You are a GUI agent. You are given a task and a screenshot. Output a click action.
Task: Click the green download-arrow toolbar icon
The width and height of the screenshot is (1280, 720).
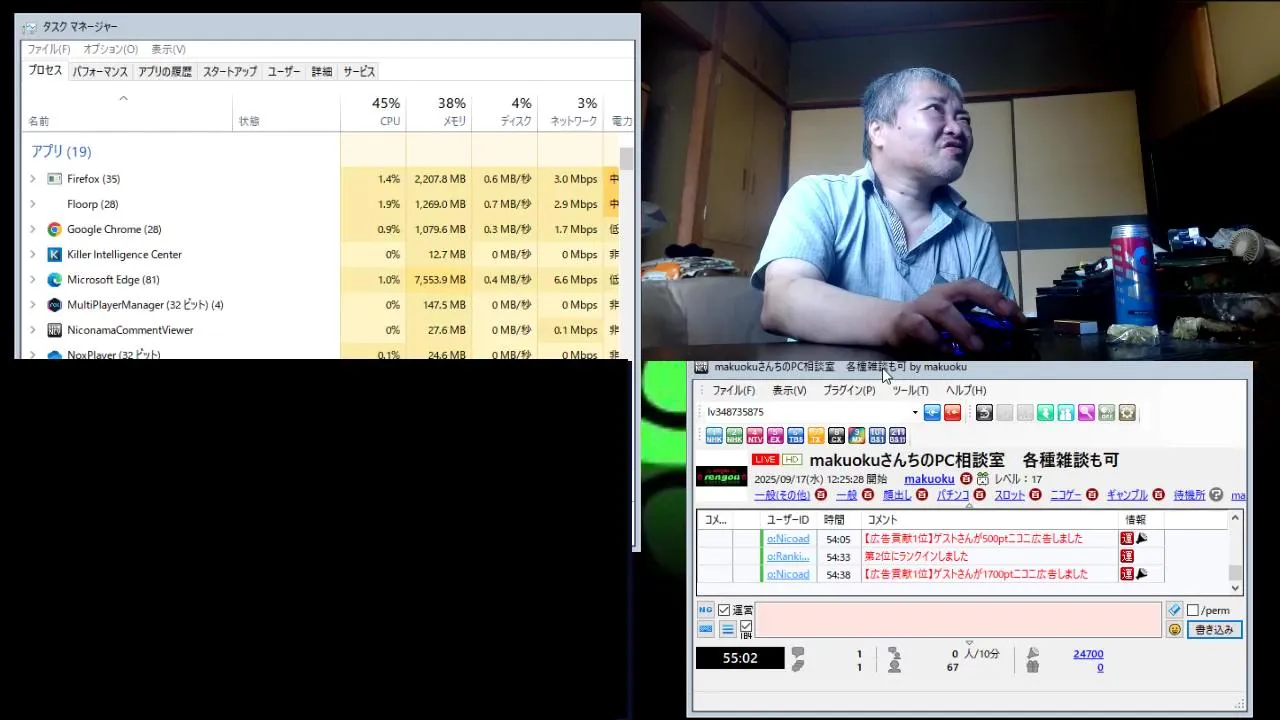point(1045,413)
